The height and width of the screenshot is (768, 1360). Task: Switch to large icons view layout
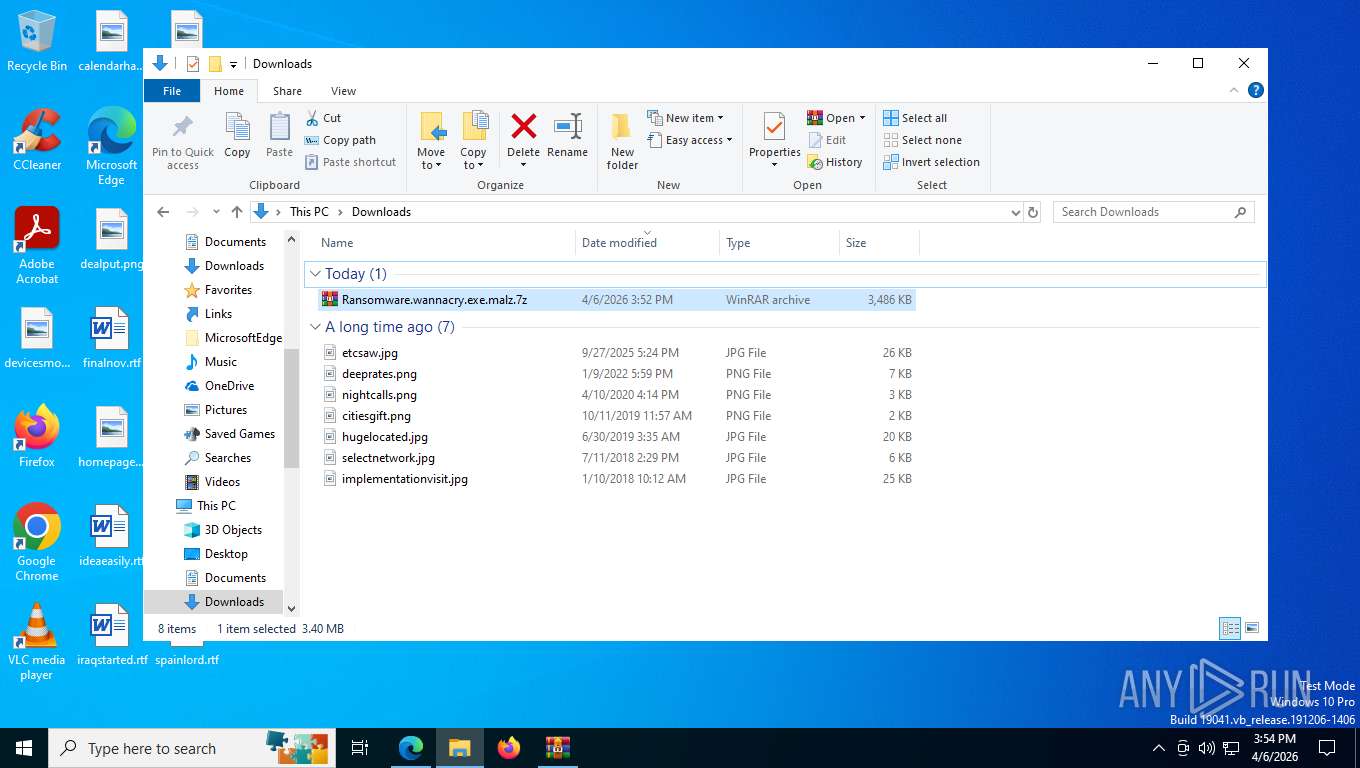pos(1250,629)
